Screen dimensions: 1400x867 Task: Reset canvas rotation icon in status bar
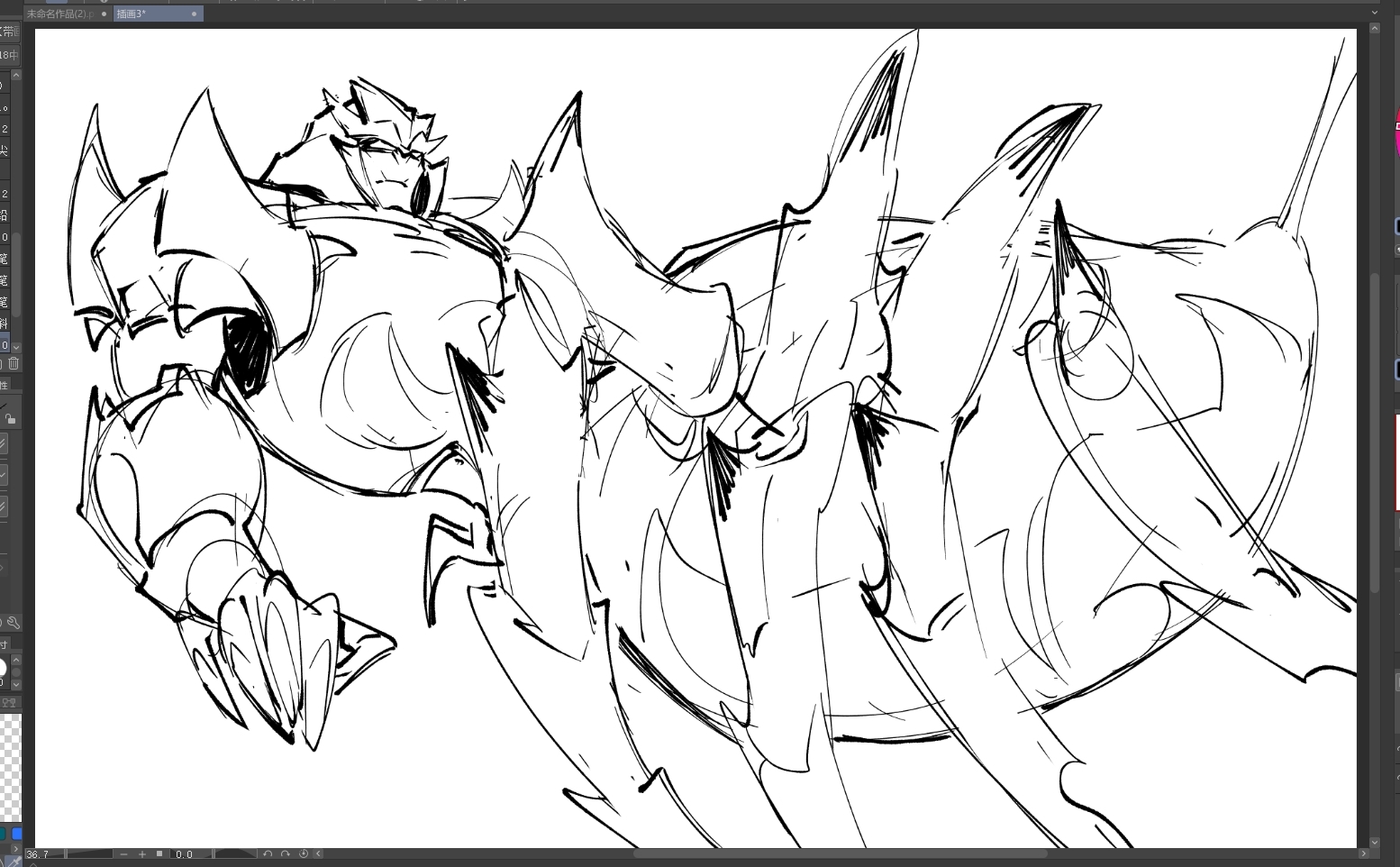coord(304,853)
